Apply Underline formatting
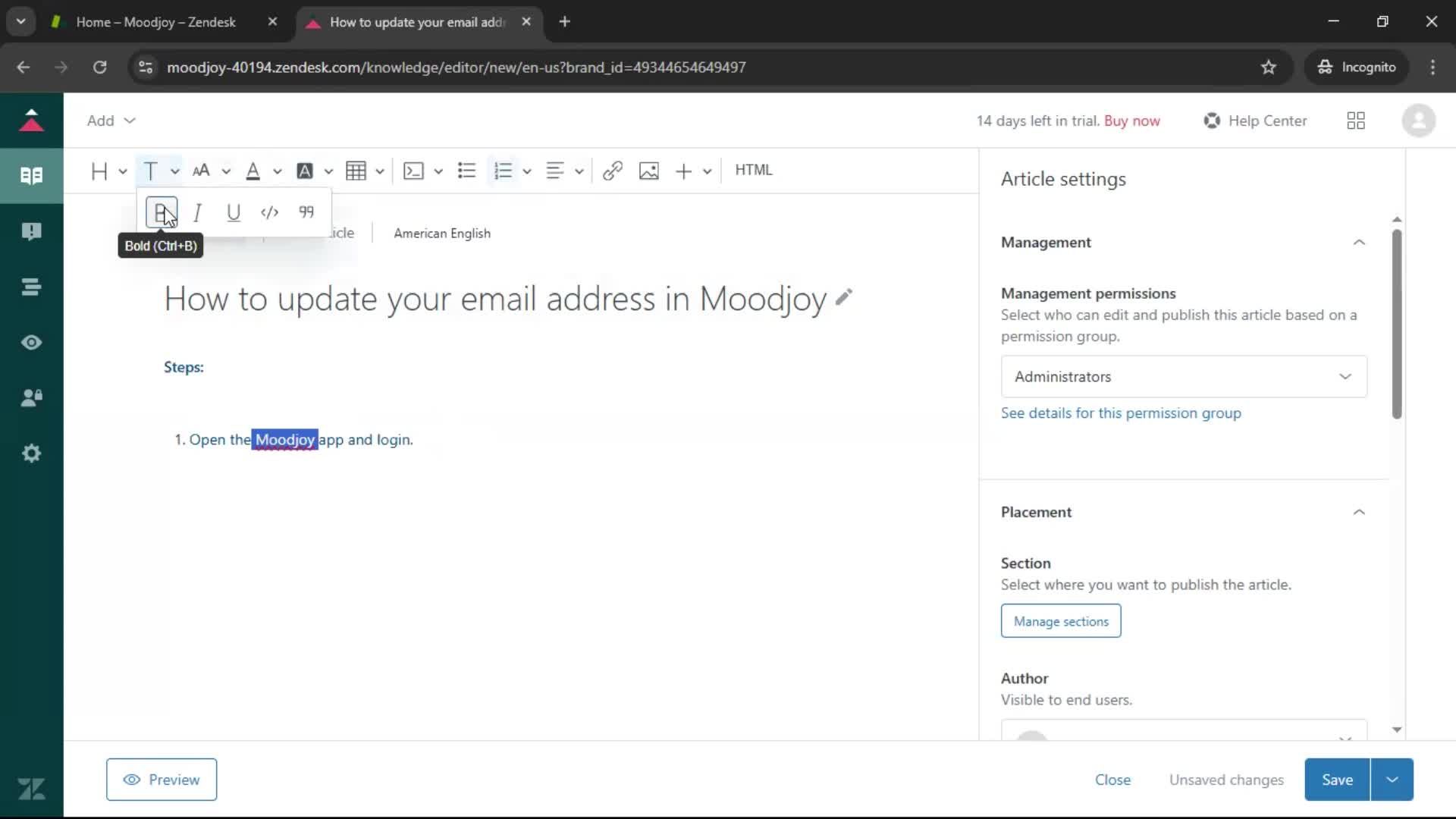1456x819 pixels. tap(234, 212)
